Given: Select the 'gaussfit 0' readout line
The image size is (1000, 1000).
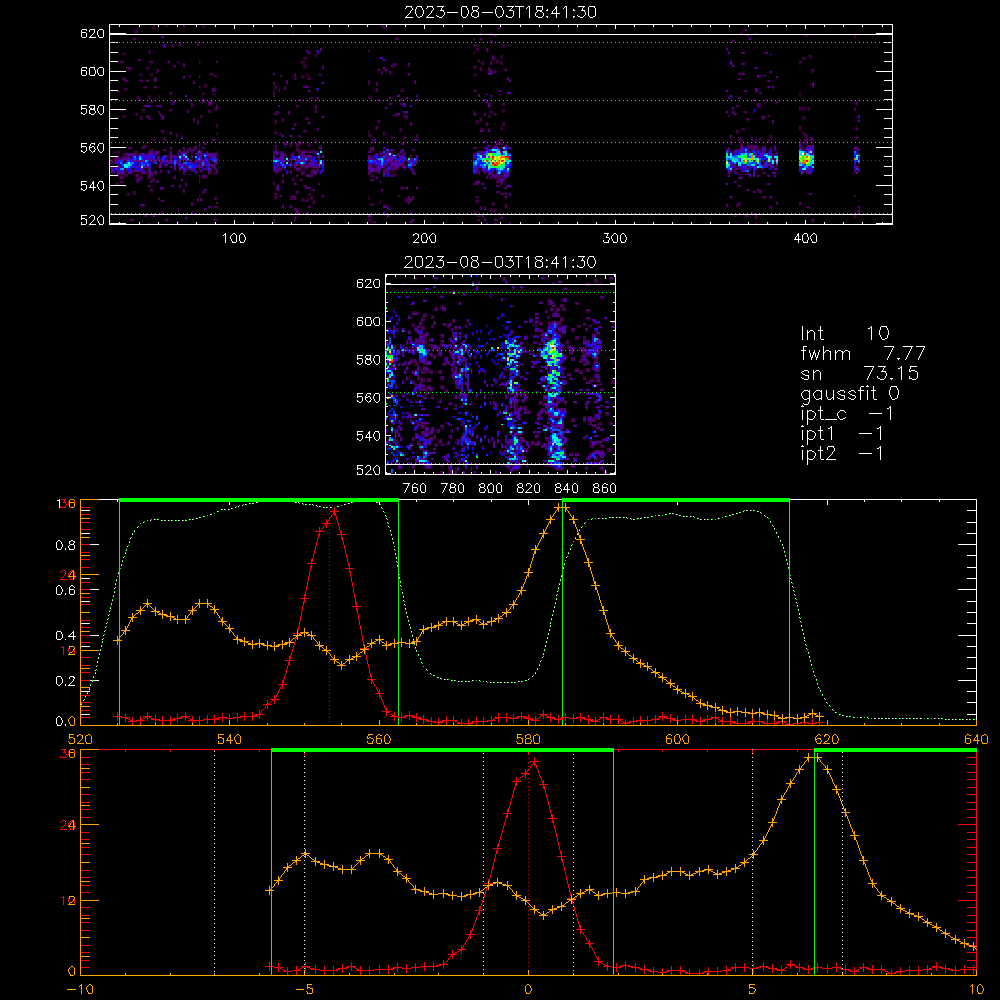Looking at the screenshot, I should point(849,393).
